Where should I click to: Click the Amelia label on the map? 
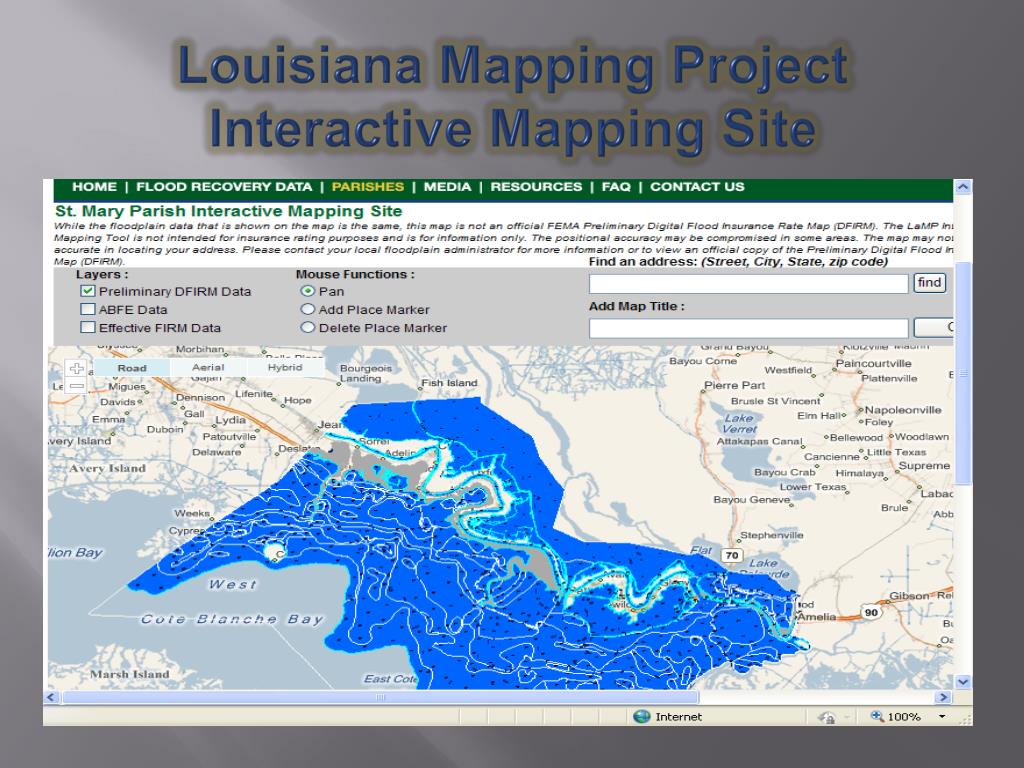(816, 616)
